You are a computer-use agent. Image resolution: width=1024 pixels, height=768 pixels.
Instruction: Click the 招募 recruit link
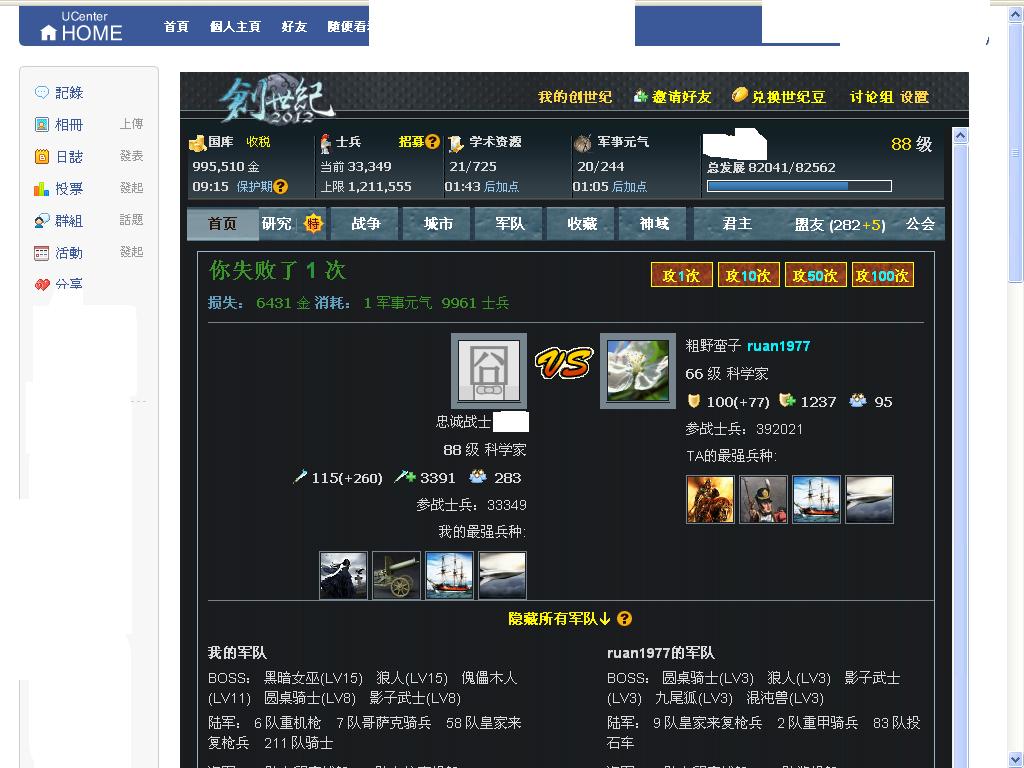[x=411, y=142]
